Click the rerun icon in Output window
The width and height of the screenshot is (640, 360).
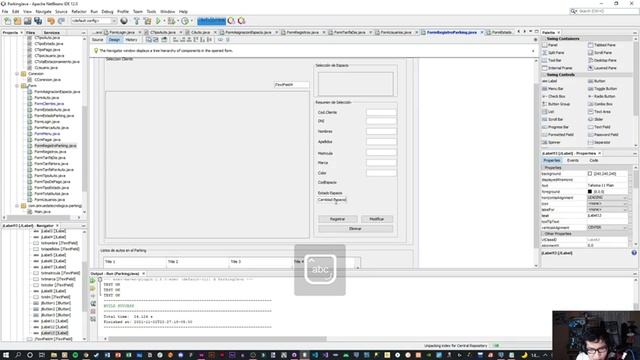click(x=93, y=280)
